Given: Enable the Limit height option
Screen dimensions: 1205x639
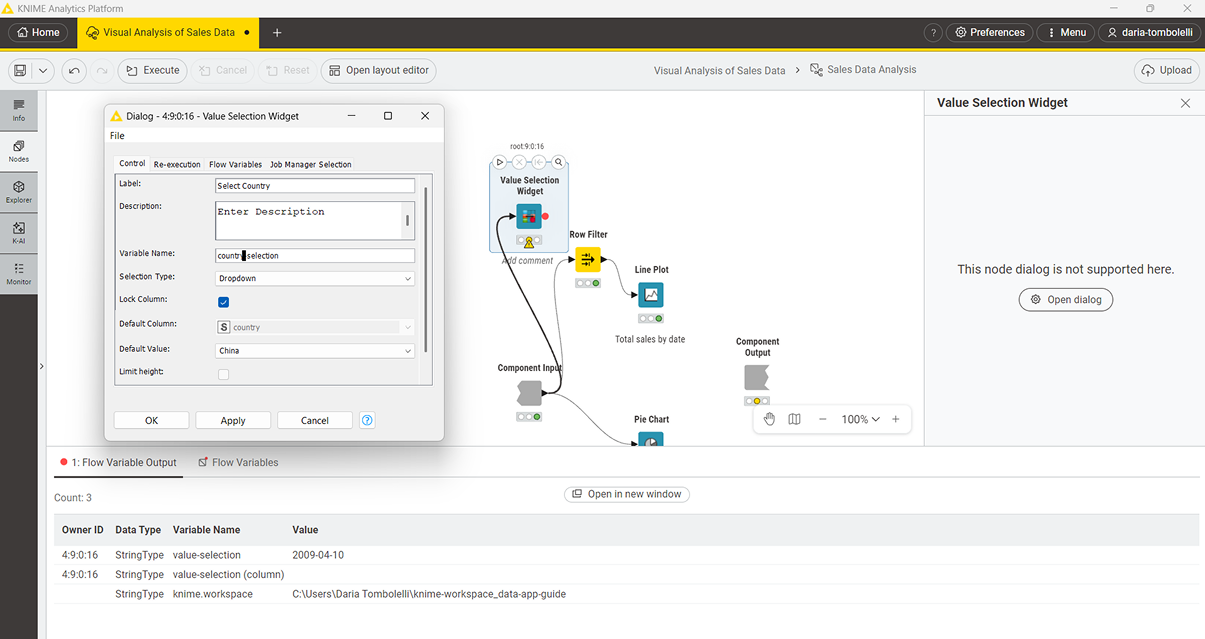Looking at the screenshot, I should click(x=223, y=374).
